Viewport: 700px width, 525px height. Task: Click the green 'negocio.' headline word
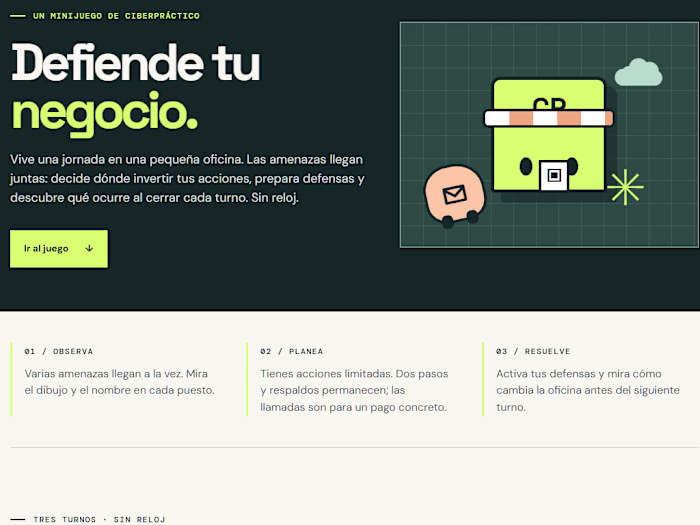(x=104, y=113)
